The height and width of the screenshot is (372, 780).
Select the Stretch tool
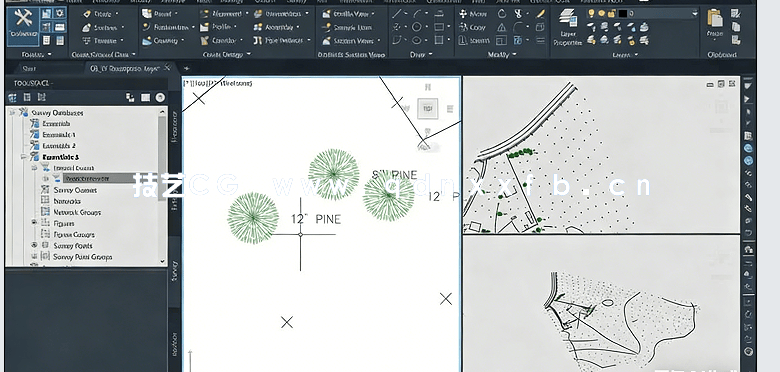[474, 41]
